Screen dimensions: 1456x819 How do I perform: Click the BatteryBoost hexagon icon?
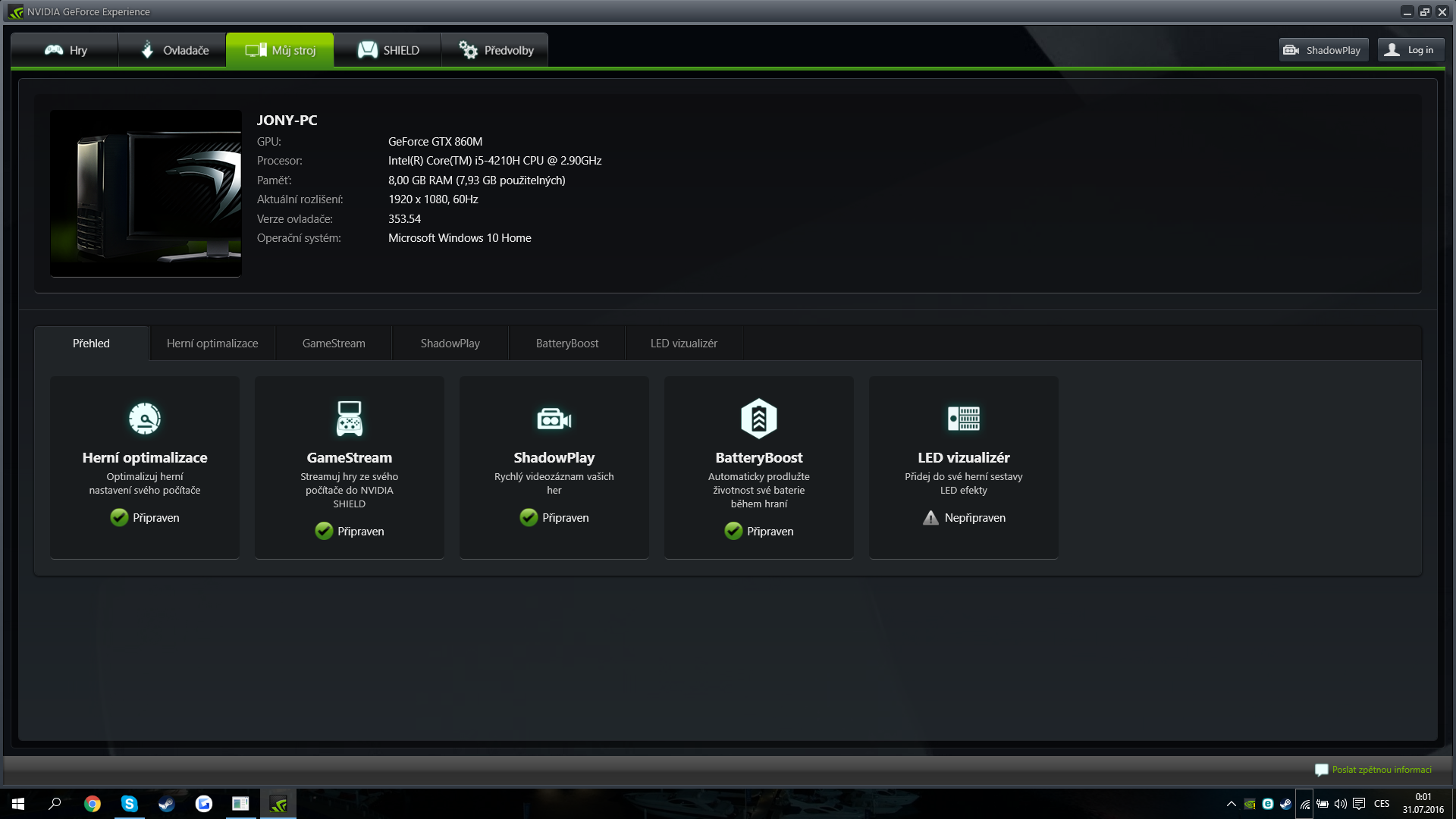click(758, 418)
